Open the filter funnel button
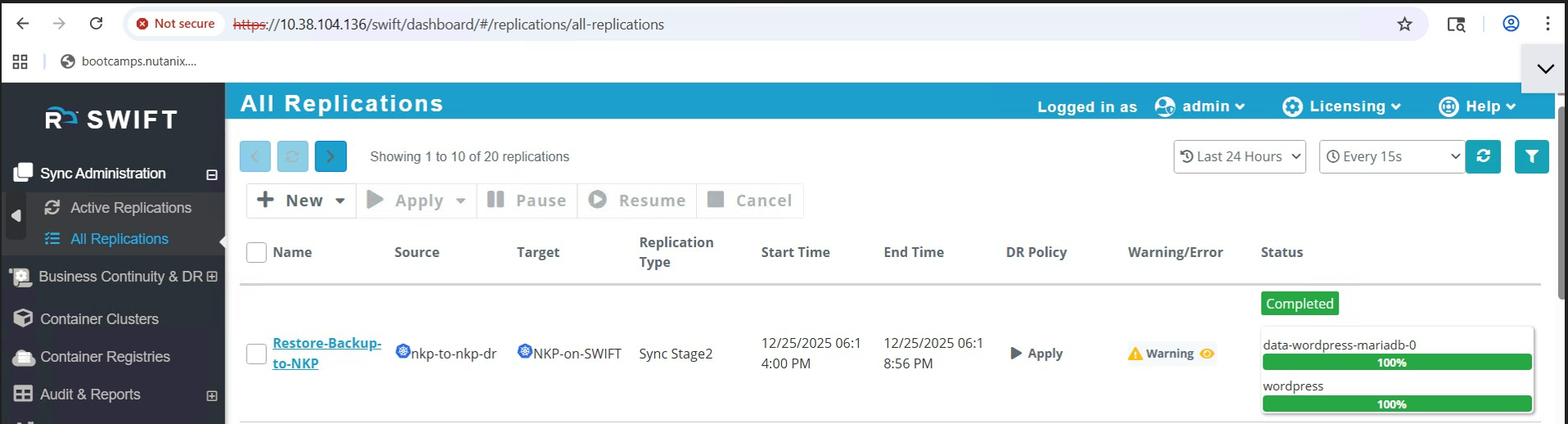 [1532, 156]
